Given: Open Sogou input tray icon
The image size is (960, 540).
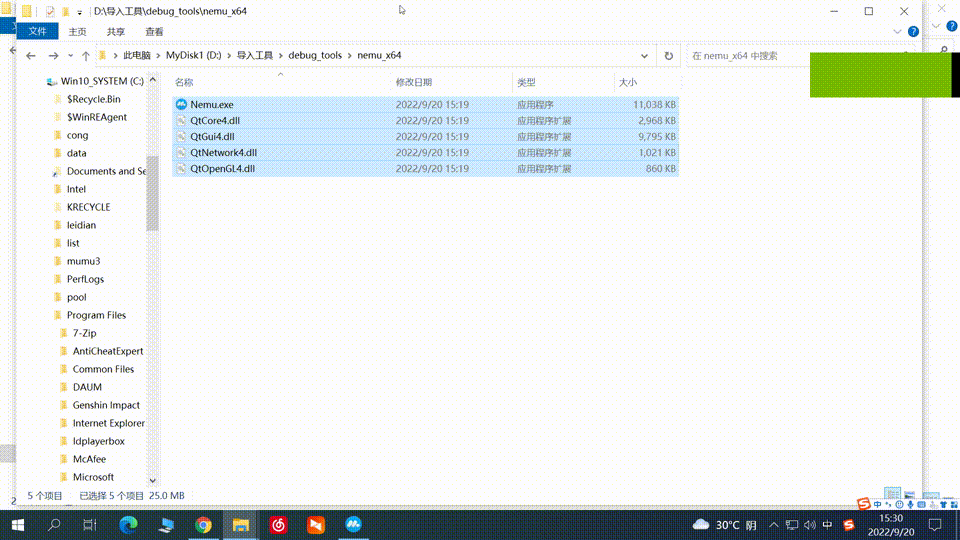Looking at the screenshot, I should [x=849, y=525].
